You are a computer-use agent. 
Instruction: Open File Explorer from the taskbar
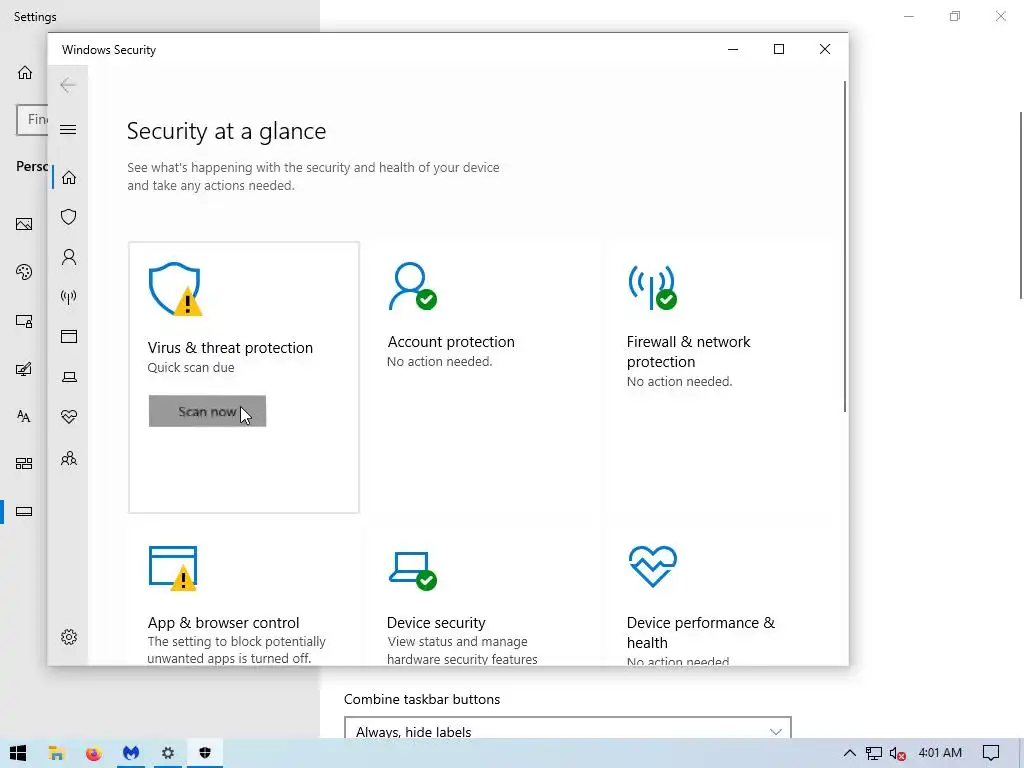(56, 753)
